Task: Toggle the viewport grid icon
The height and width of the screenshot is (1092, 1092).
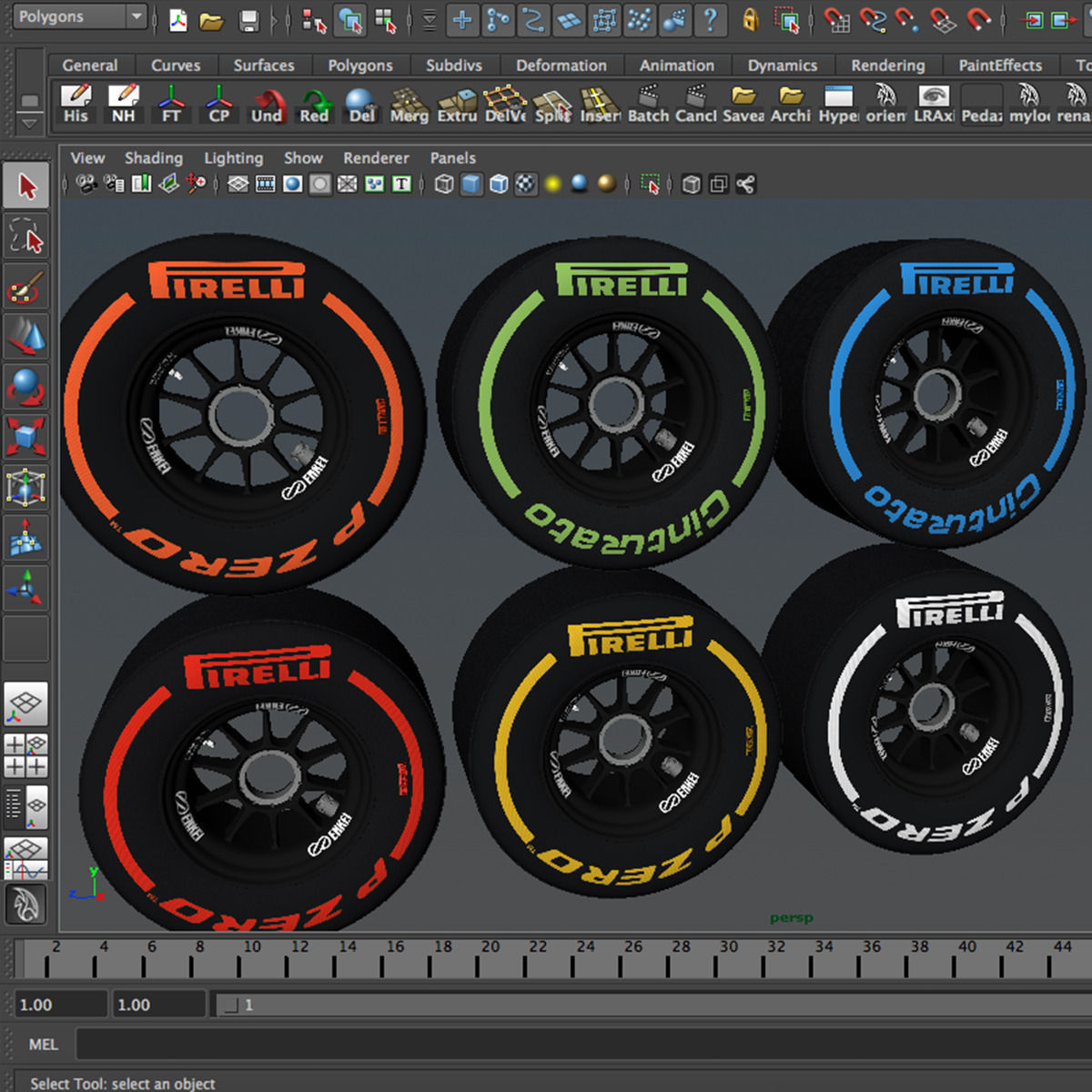Action: coord(238,185)
